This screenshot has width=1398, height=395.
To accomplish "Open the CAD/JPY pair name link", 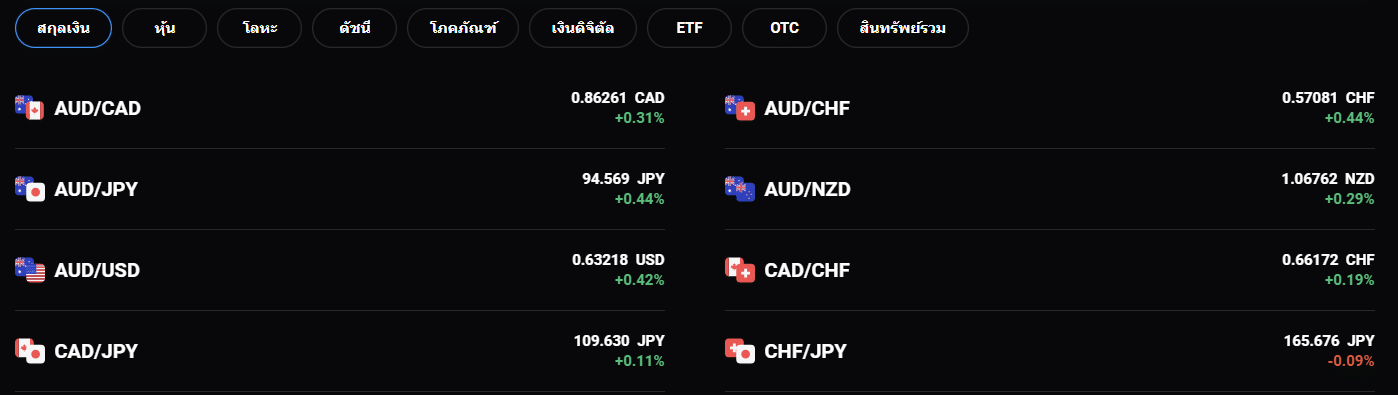I will click(96, 351).
